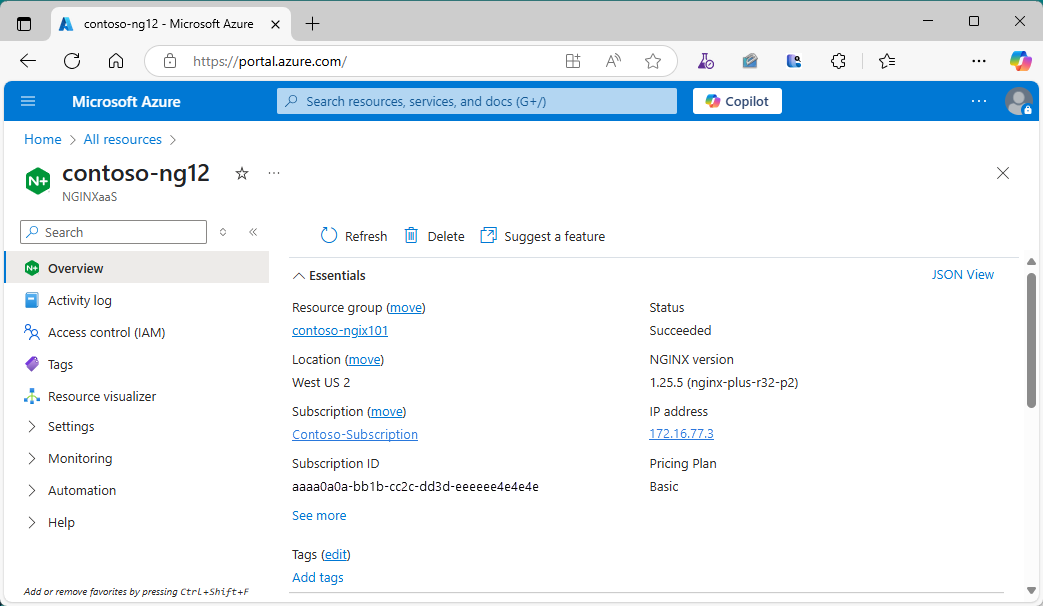Click IP address 172.16.77.3 link
1043x606 pixels.
click(x=681, y=434)
